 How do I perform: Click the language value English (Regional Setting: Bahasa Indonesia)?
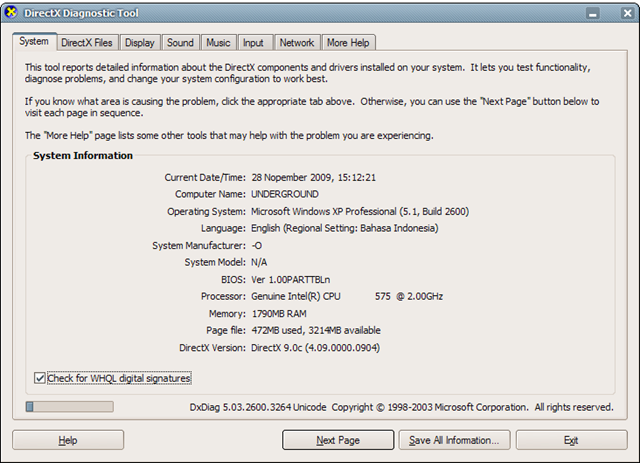[x=344, y=228]
